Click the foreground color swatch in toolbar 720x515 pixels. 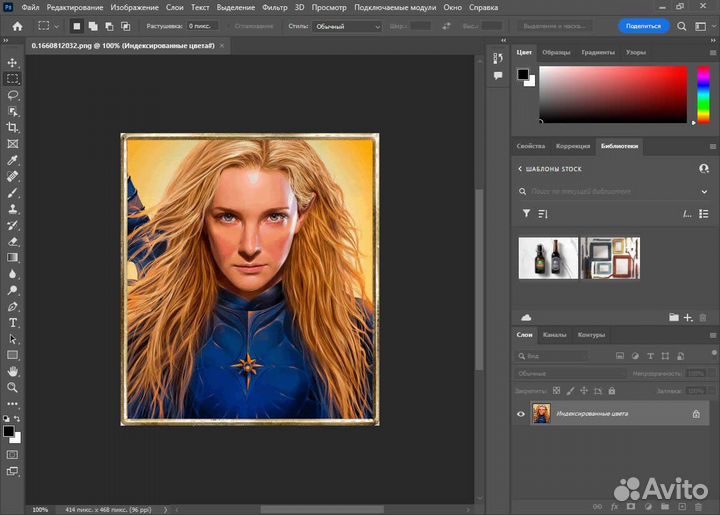tap(8, 431)
